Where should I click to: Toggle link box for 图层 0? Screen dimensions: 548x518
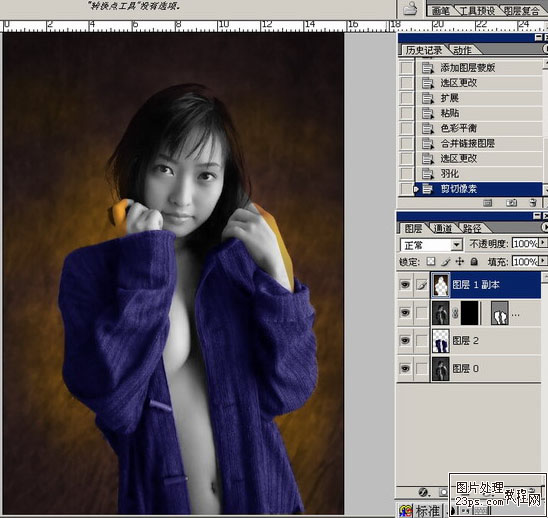click(x=422, y=368)
